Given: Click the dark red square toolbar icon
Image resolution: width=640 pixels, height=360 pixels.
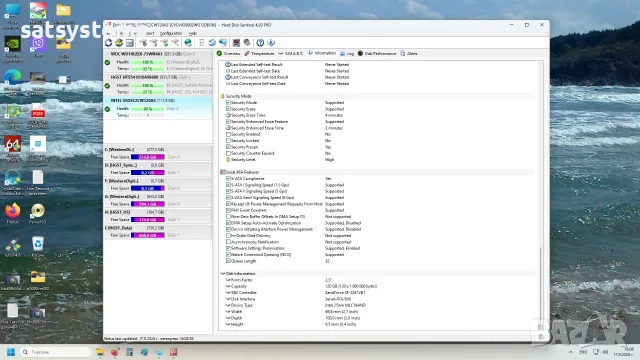Looking at the screenshot, I should coord(236,42).
